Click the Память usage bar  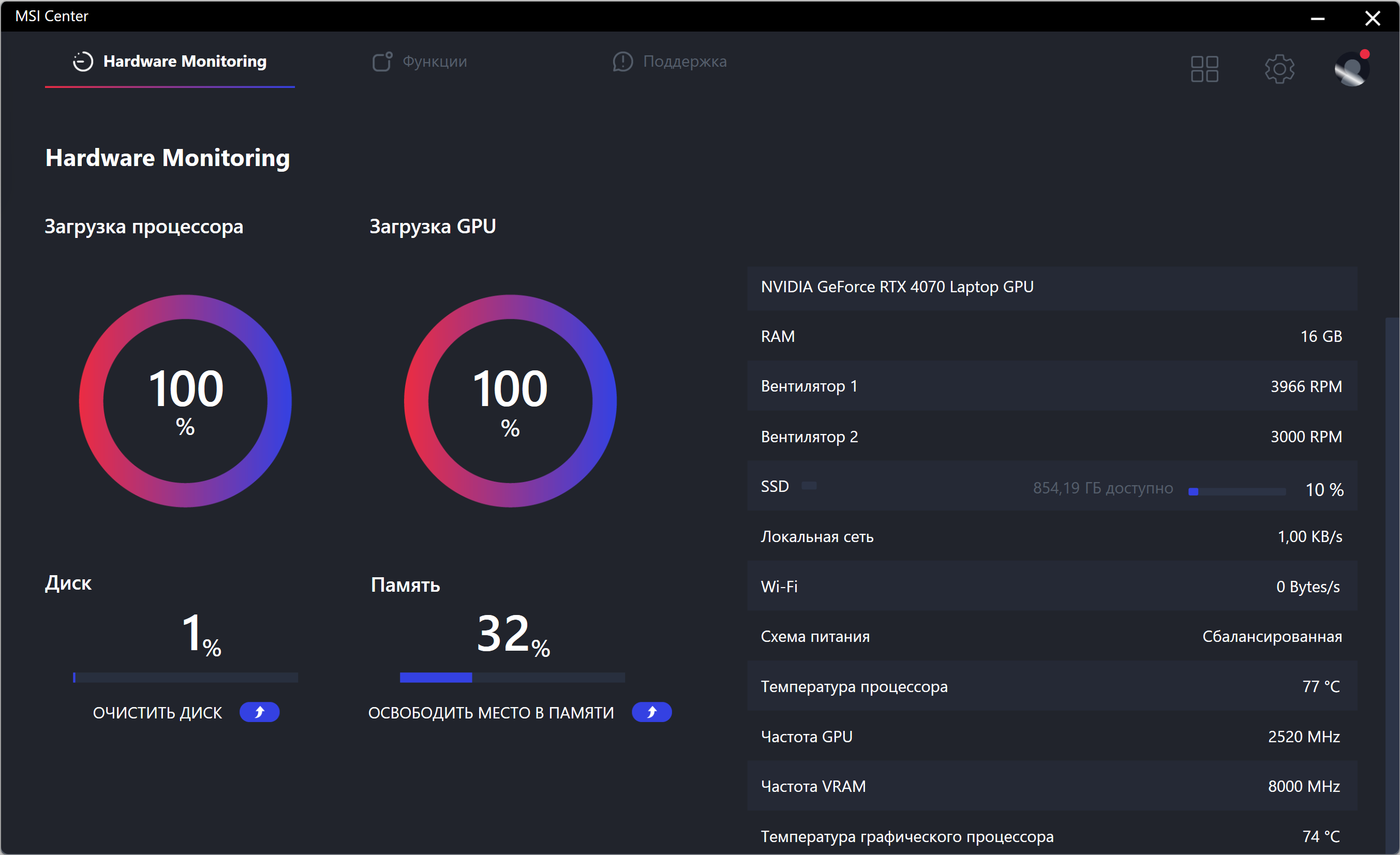(x=512, y=677)
